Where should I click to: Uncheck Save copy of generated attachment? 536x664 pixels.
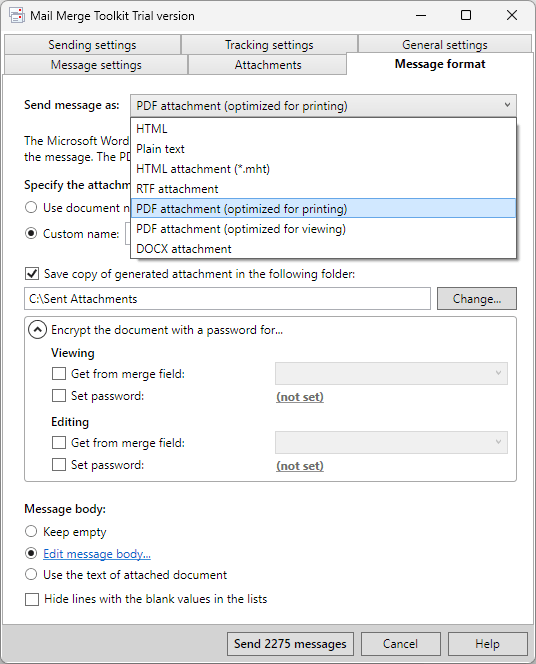[32, 274]
